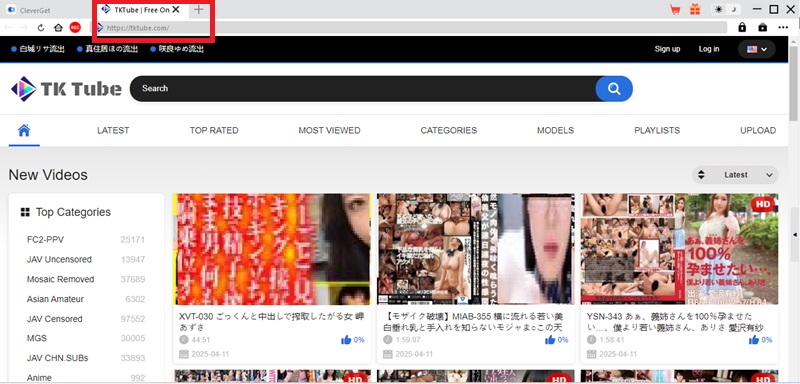Click the TK Tube logo
This screenshot has height=384, width=800.
(66, 89)
